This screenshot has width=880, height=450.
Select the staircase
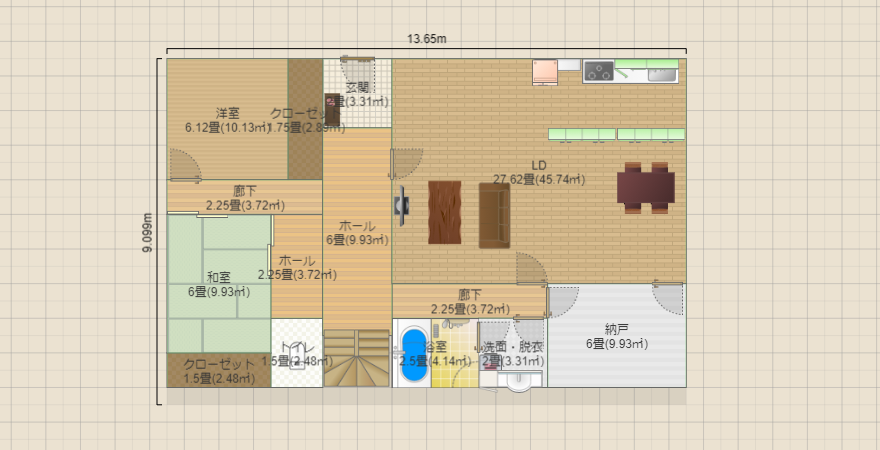[x=356, y=358]
